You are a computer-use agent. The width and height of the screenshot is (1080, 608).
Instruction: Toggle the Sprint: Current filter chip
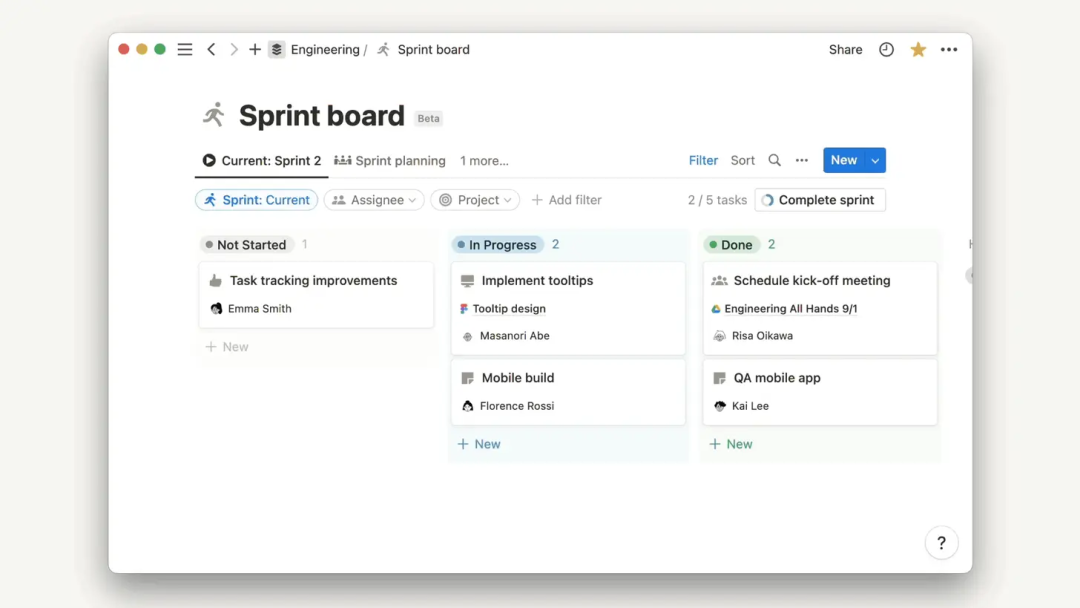click(x=257, y=200)
